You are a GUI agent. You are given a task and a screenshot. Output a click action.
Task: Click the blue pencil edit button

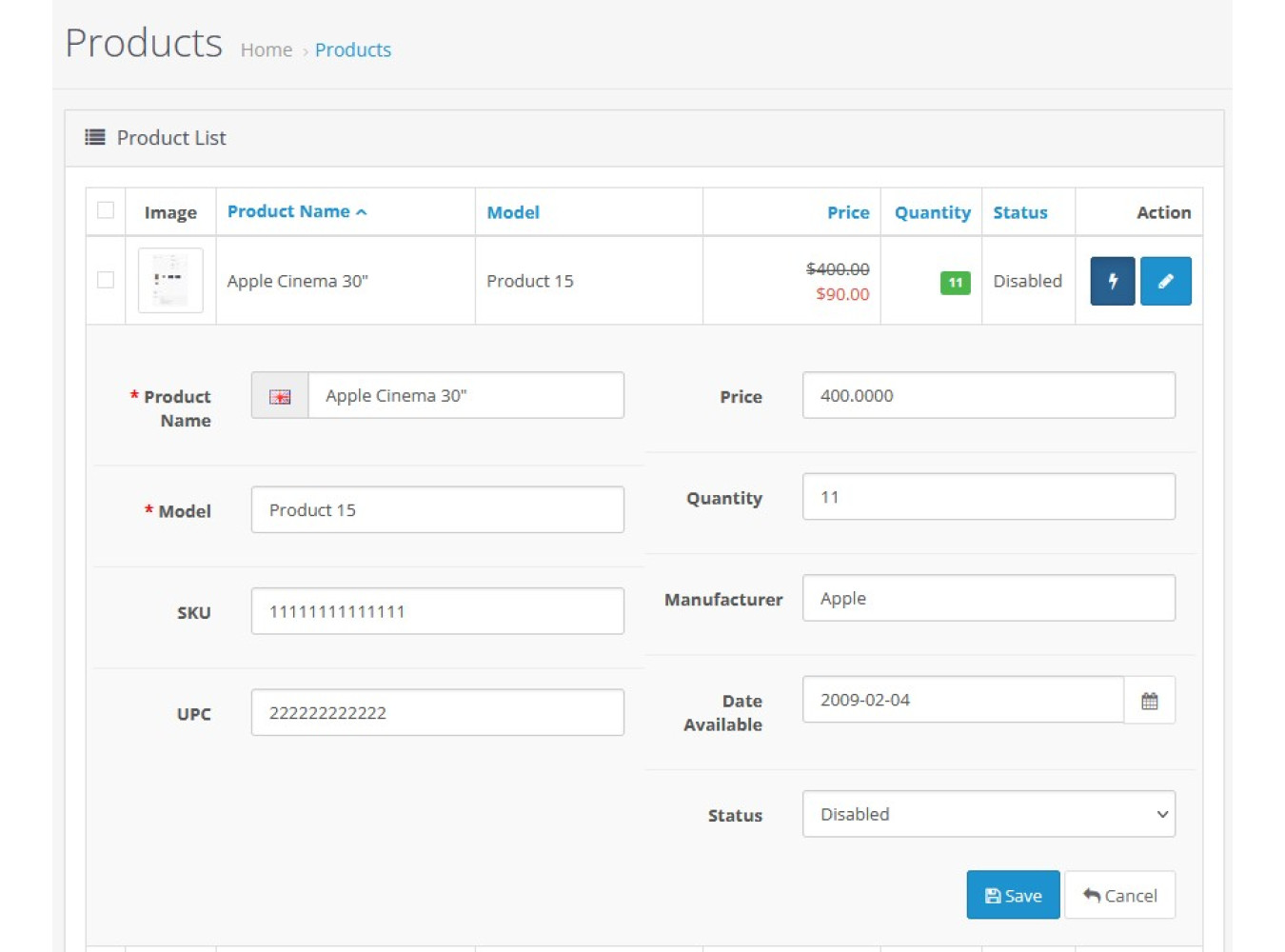click(1165, 281)
